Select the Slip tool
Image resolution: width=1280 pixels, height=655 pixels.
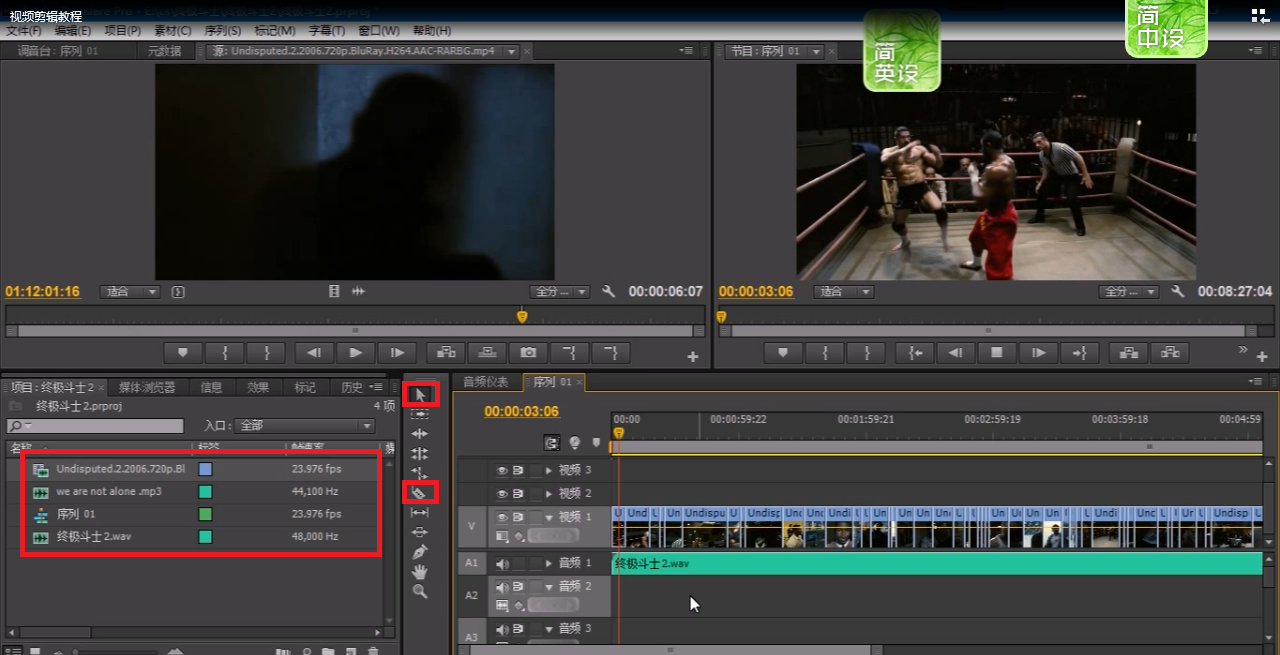click(x=420, y=512)
